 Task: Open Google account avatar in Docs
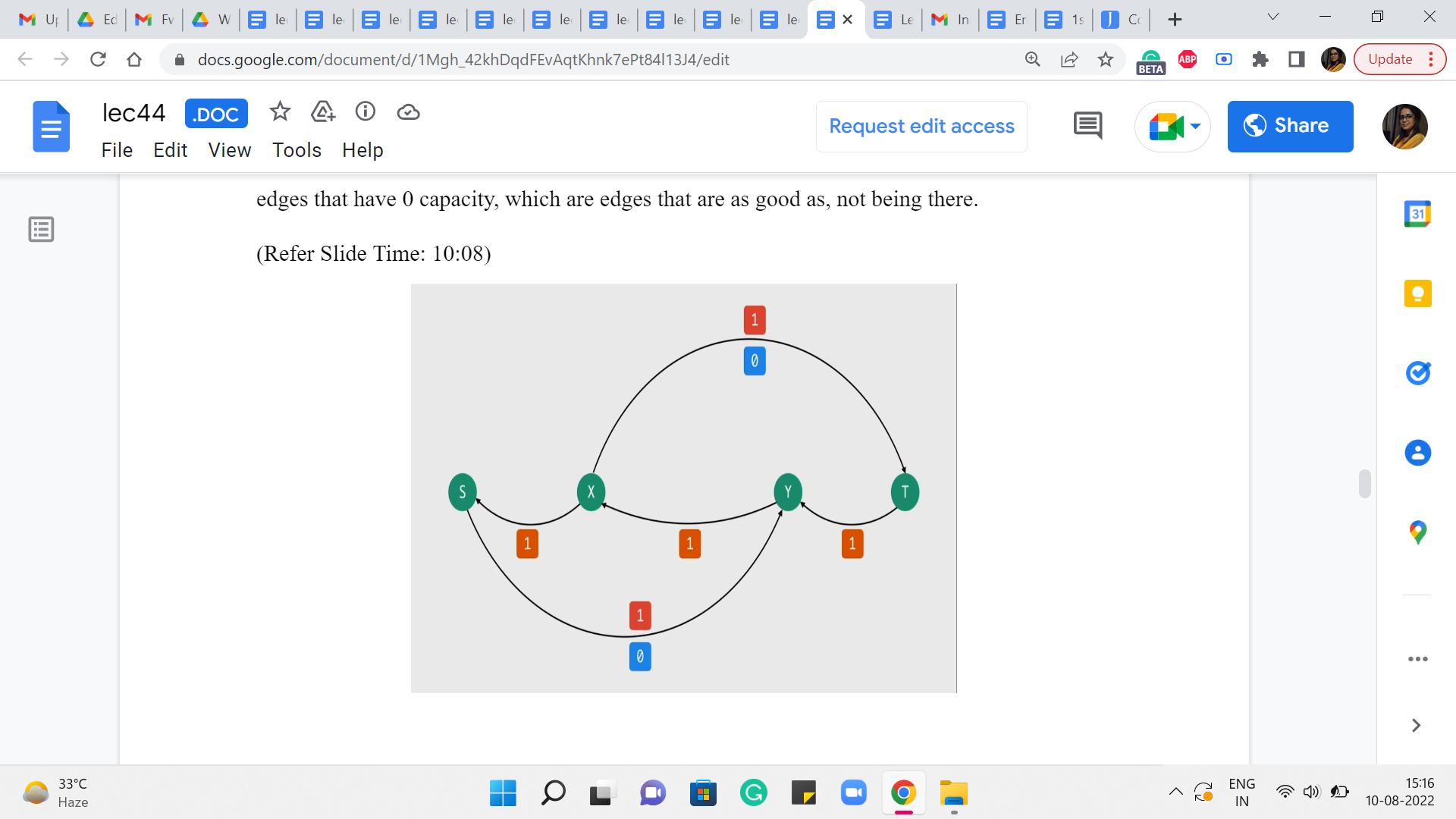tap(1404, 126)
